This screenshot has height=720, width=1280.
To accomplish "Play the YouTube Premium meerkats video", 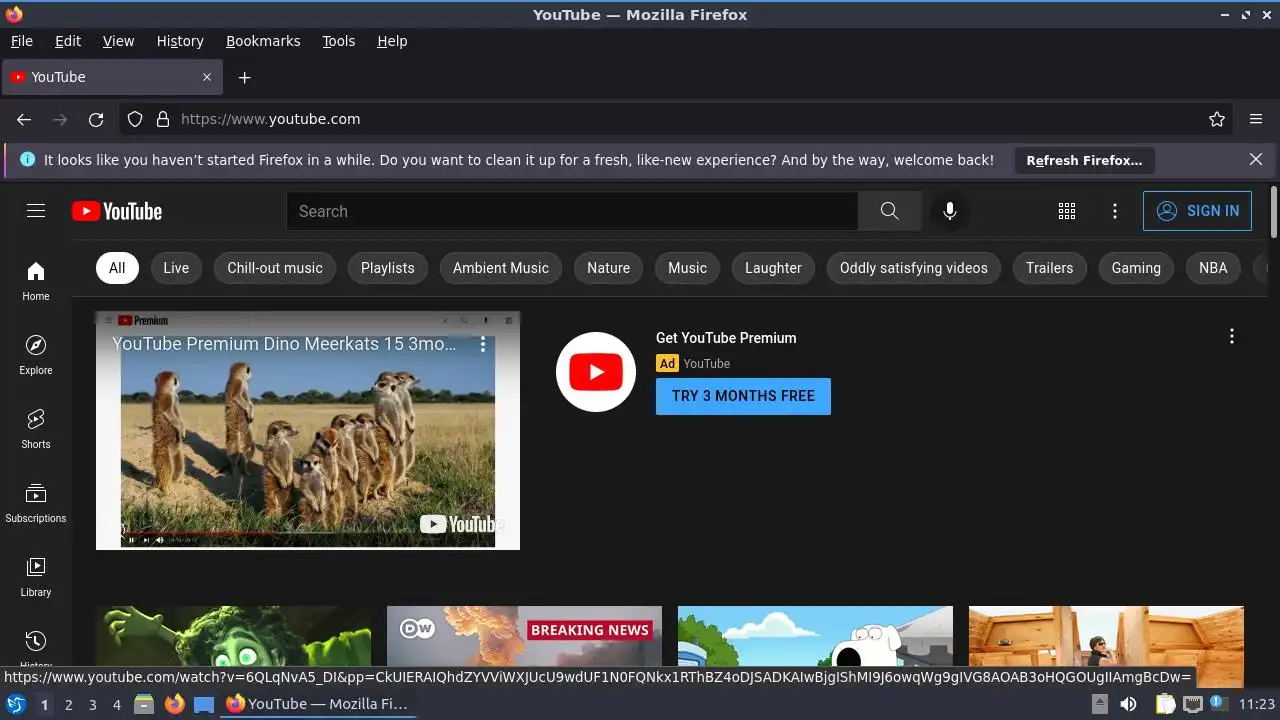I will pyautogui.click(x=308, y=430).
